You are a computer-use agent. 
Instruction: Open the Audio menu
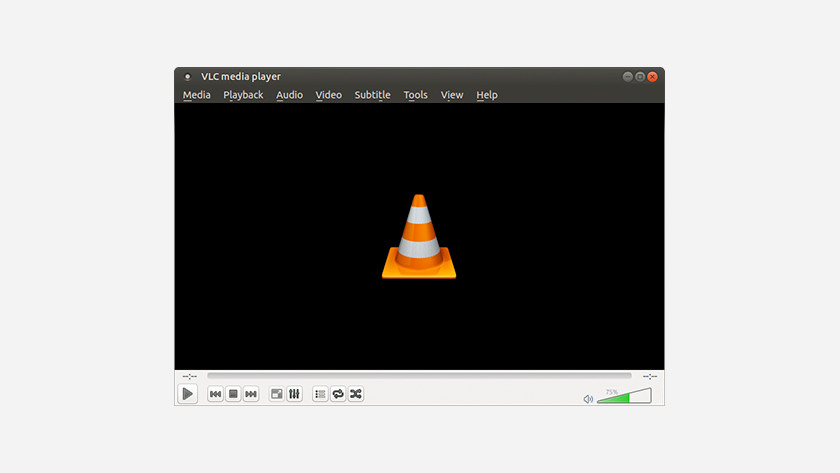click(289, 95)
